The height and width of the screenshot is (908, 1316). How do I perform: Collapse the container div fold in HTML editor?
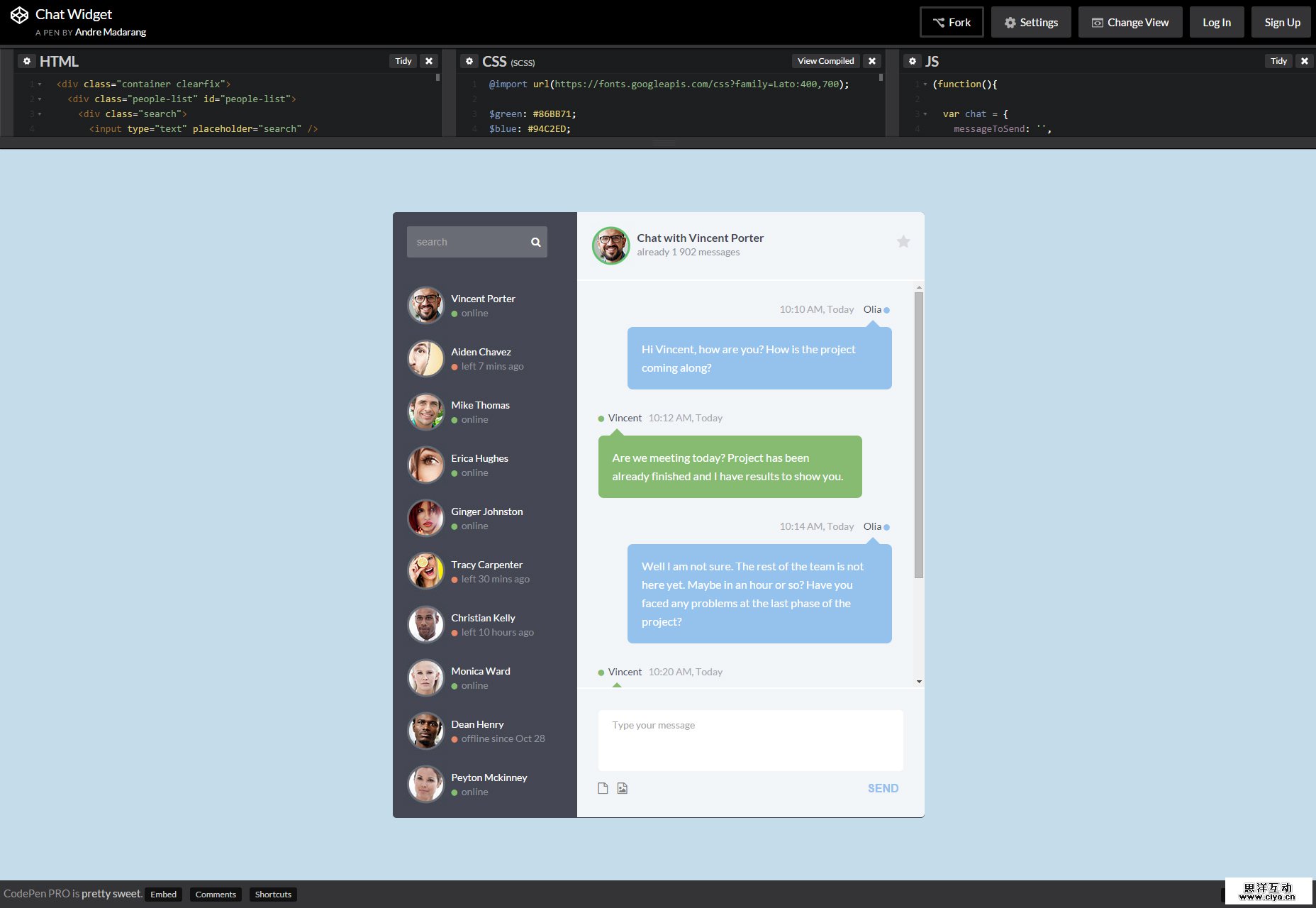(40, 84)
